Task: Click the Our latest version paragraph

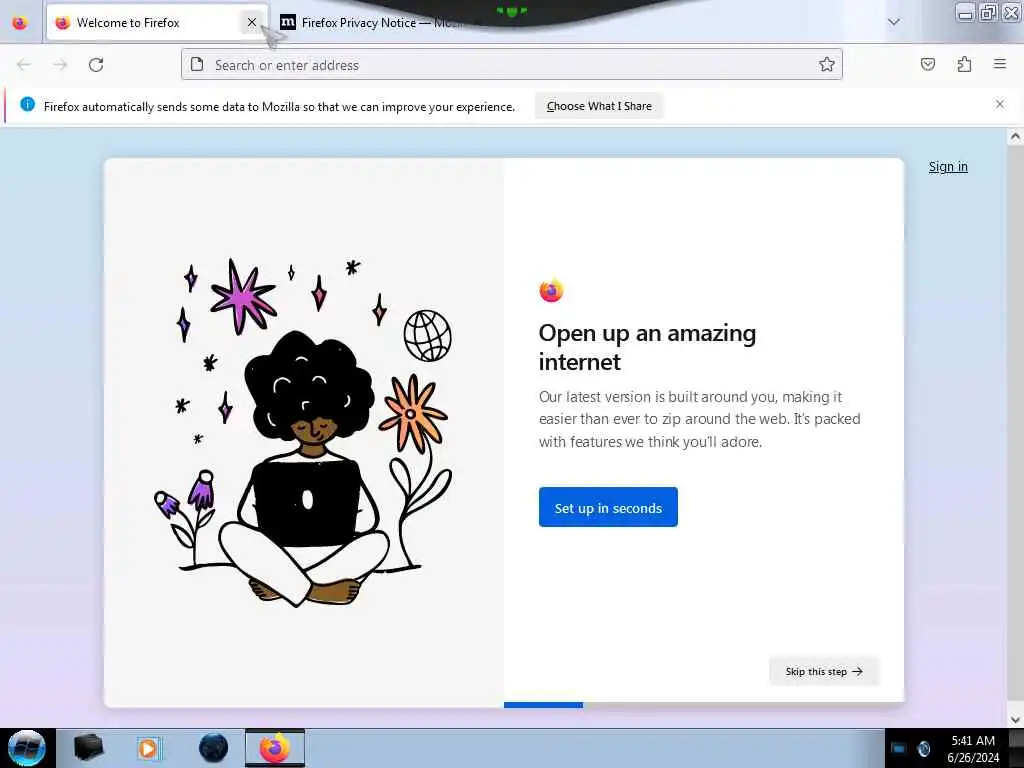Action: [x=699, y=419]
